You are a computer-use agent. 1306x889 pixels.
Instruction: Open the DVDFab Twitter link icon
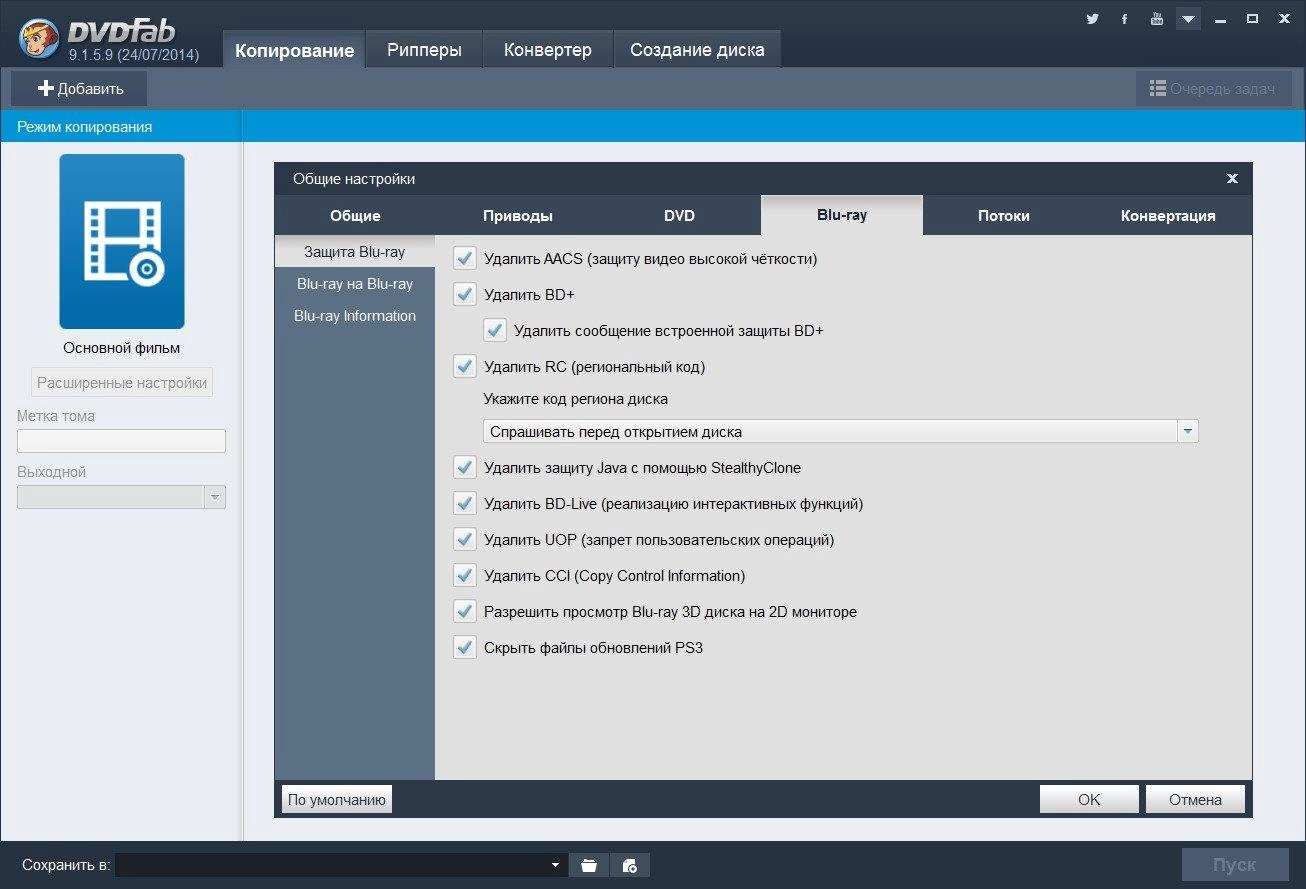(x=1092, y=19)
